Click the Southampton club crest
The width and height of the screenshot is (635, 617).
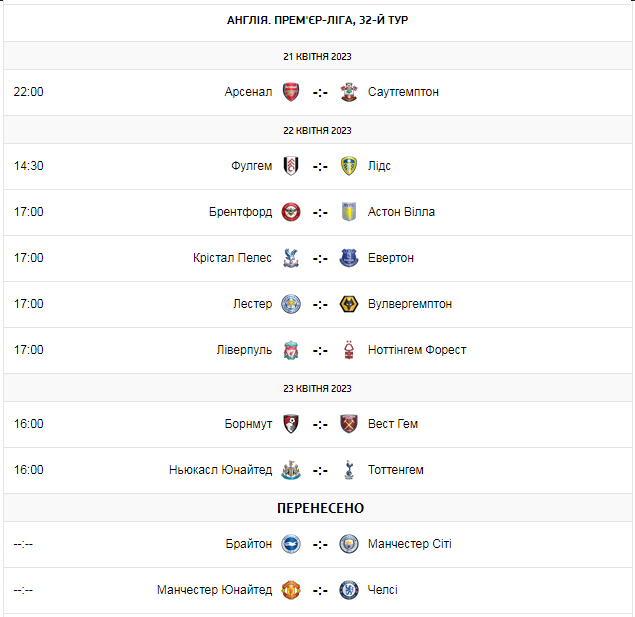349,92
